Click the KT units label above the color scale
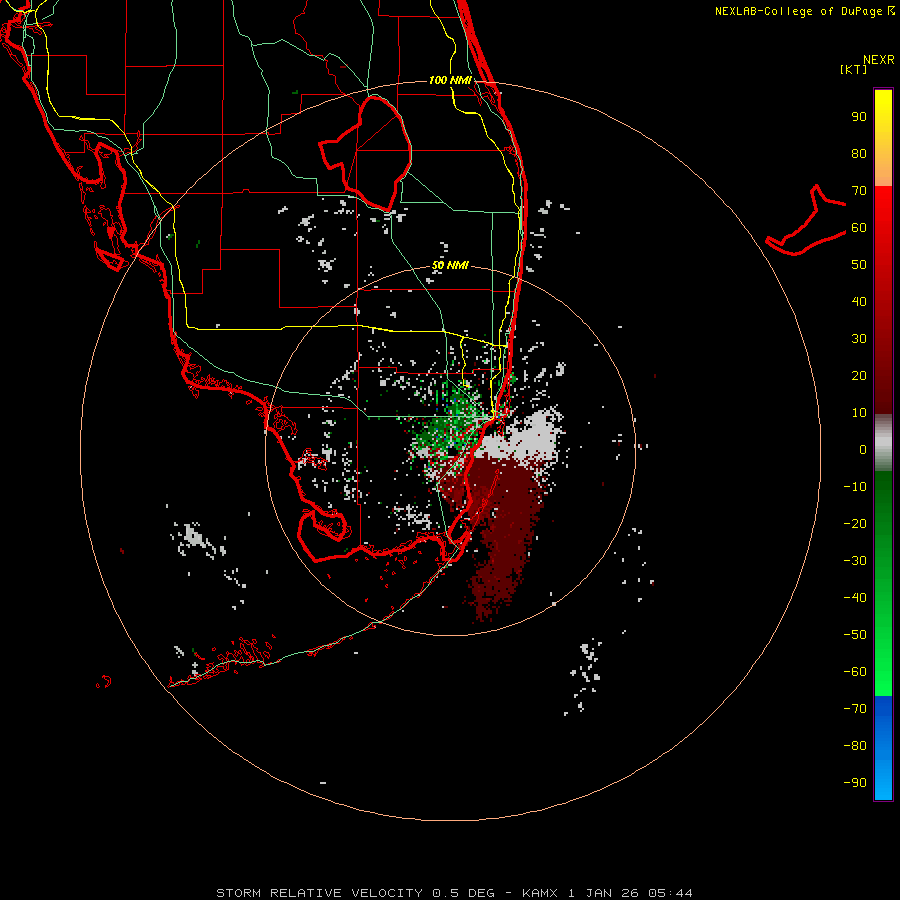 [853, 69]
